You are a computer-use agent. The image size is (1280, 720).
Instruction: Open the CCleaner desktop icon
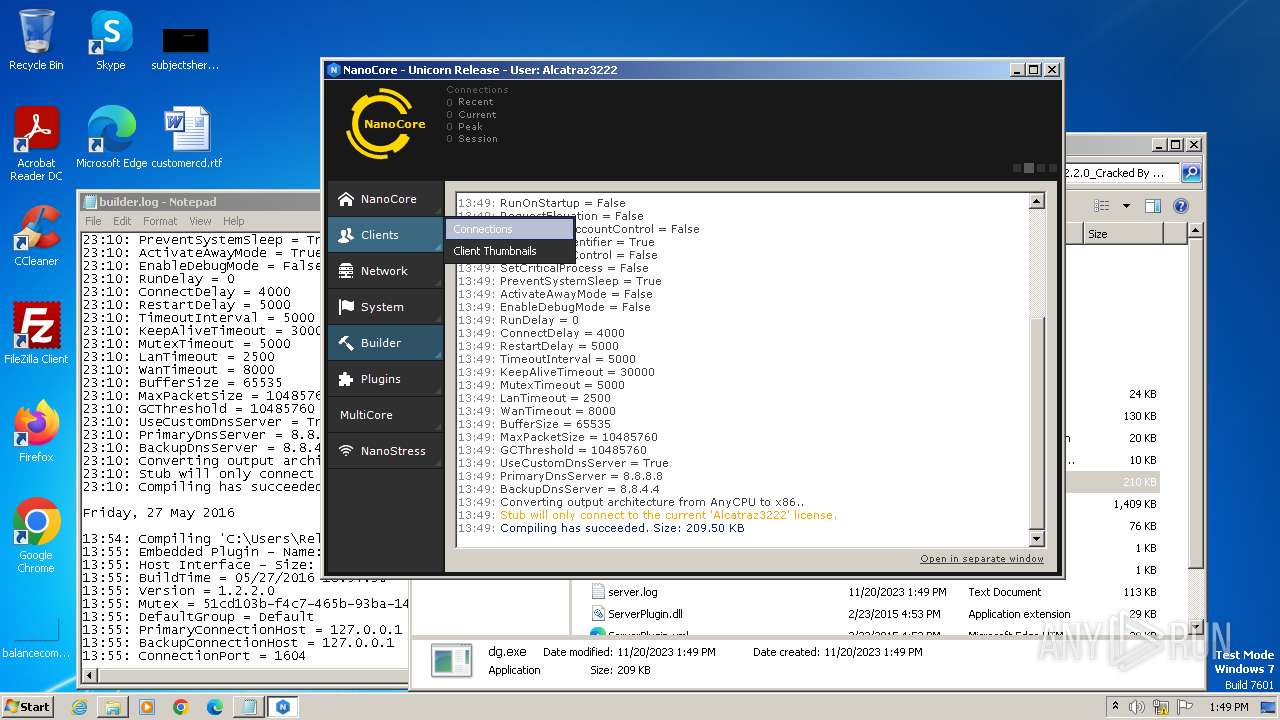(x=36, y=236)
